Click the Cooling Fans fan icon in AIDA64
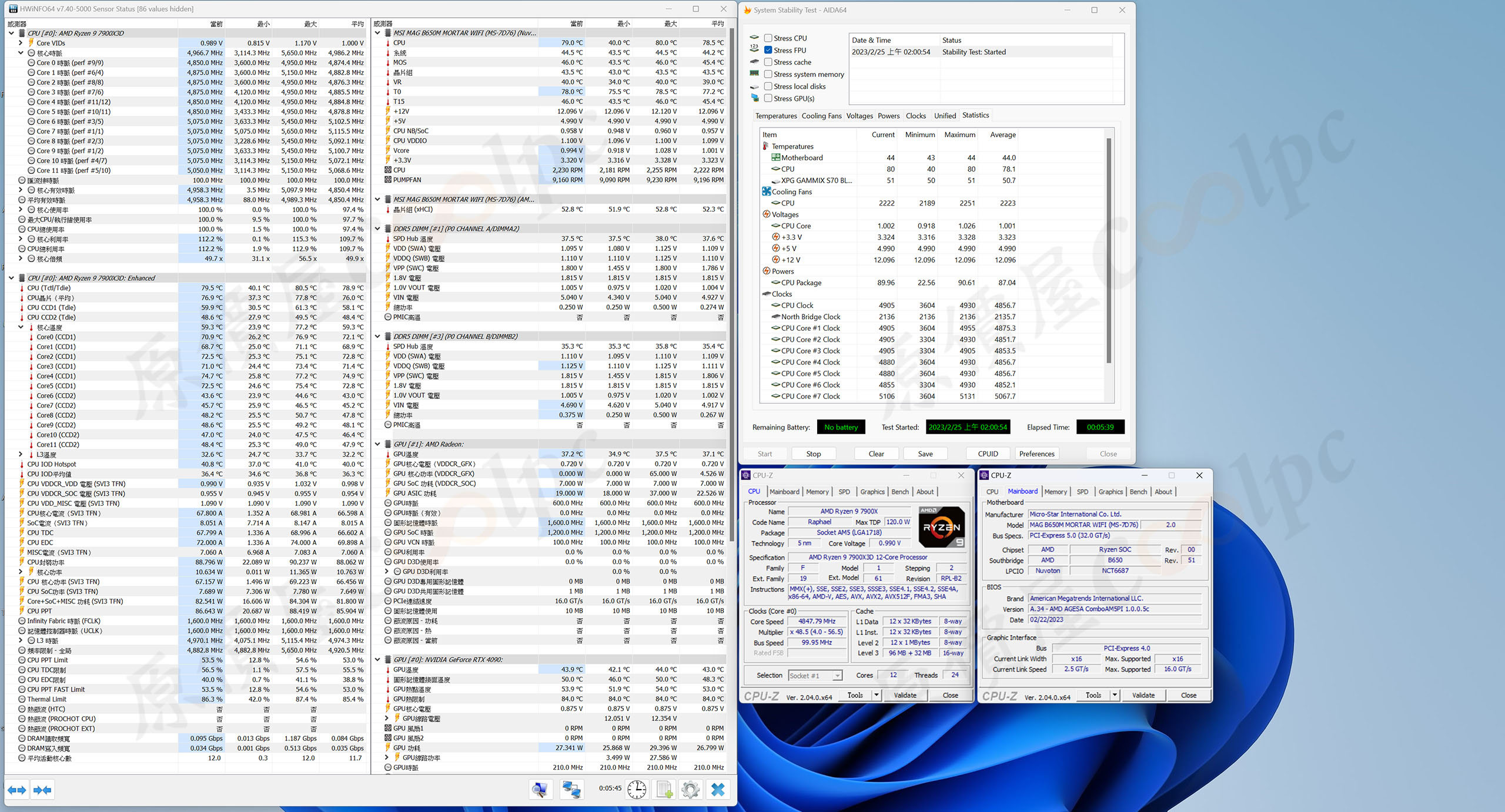Screen dimensions: 1505x812 (767, 192)
